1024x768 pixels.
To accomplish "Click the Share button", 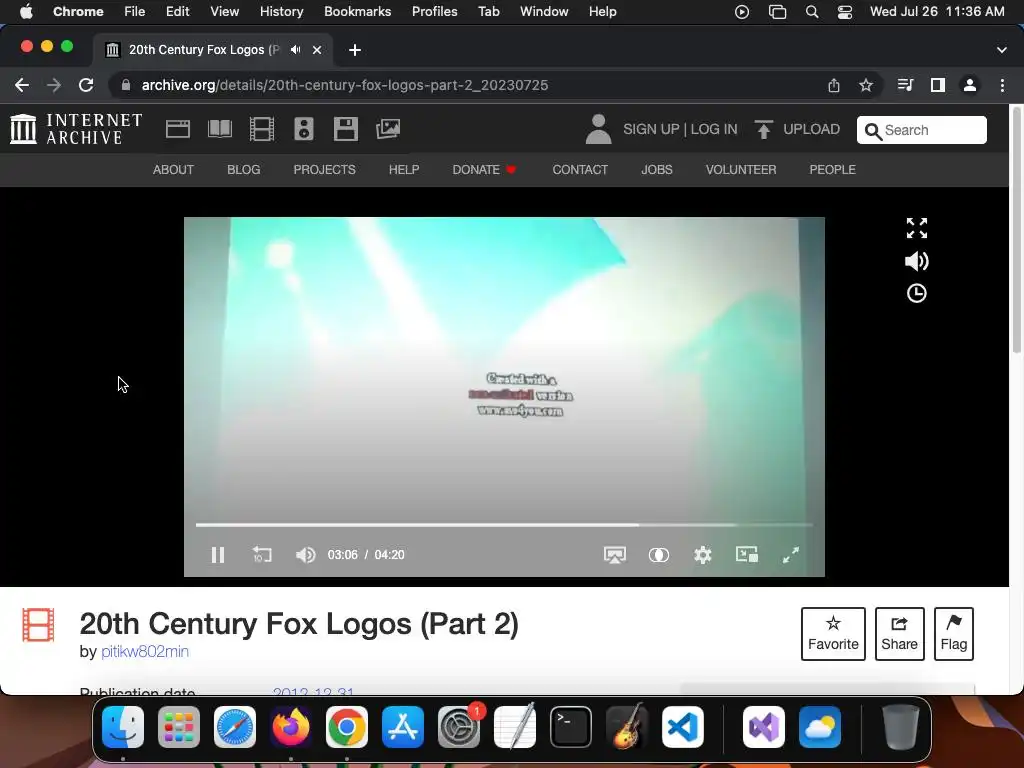I will tap(899, 633).
